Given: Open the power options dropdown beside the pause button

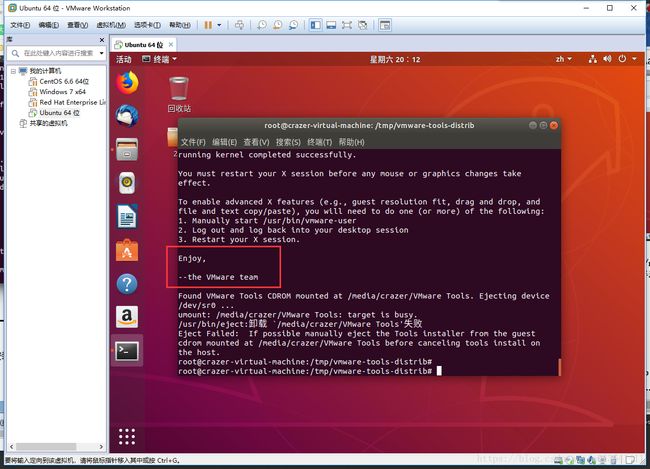Looking at the screenshot, I should click(x=219, y=25).
